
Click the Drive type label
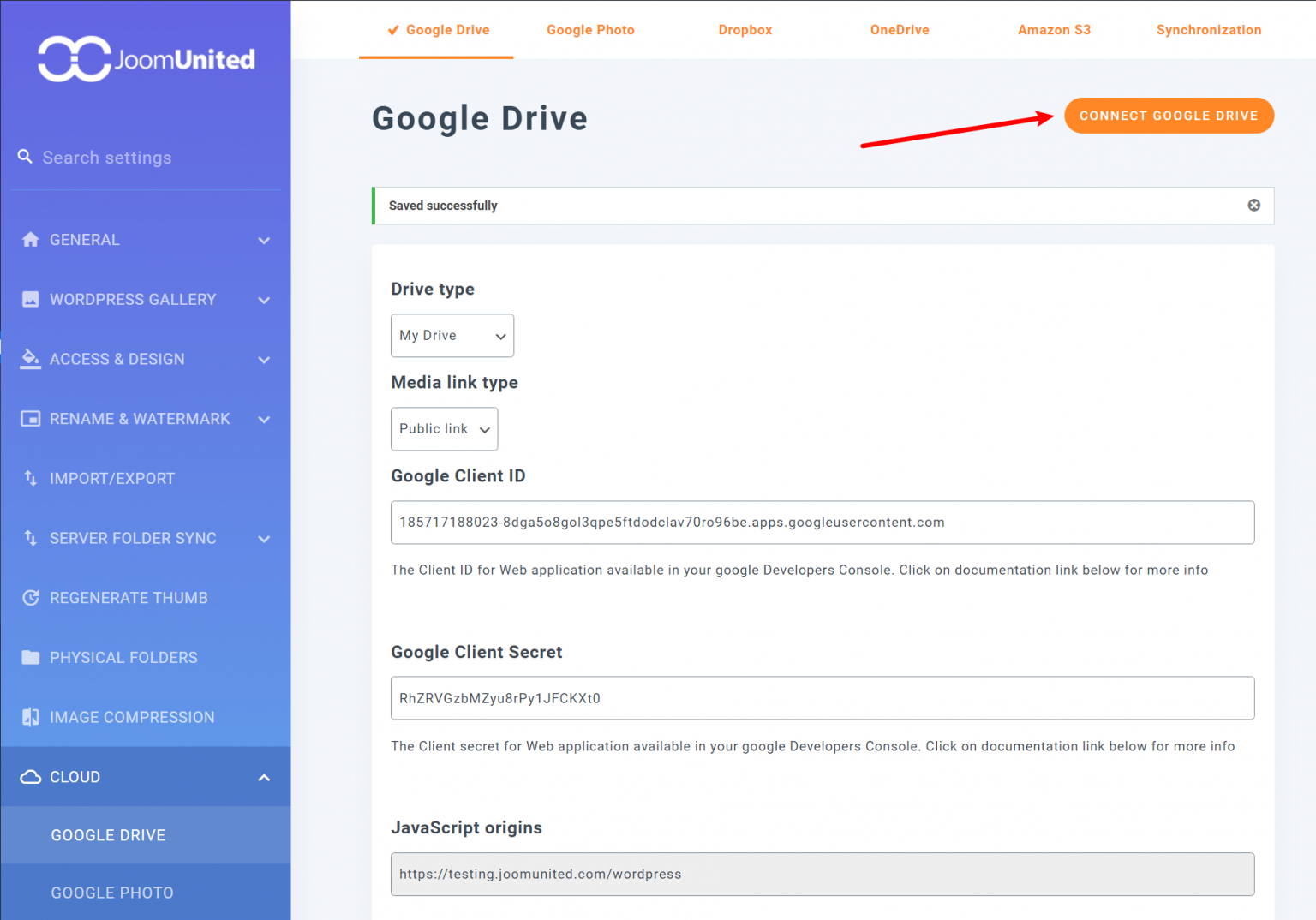(x=433, y=290)
